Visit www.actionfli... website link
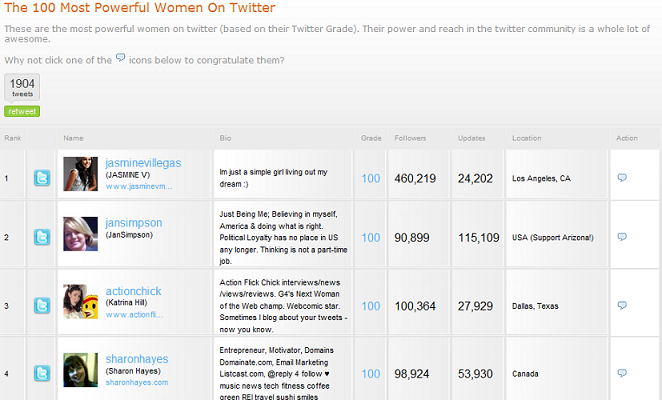 (x=134, y=315)
